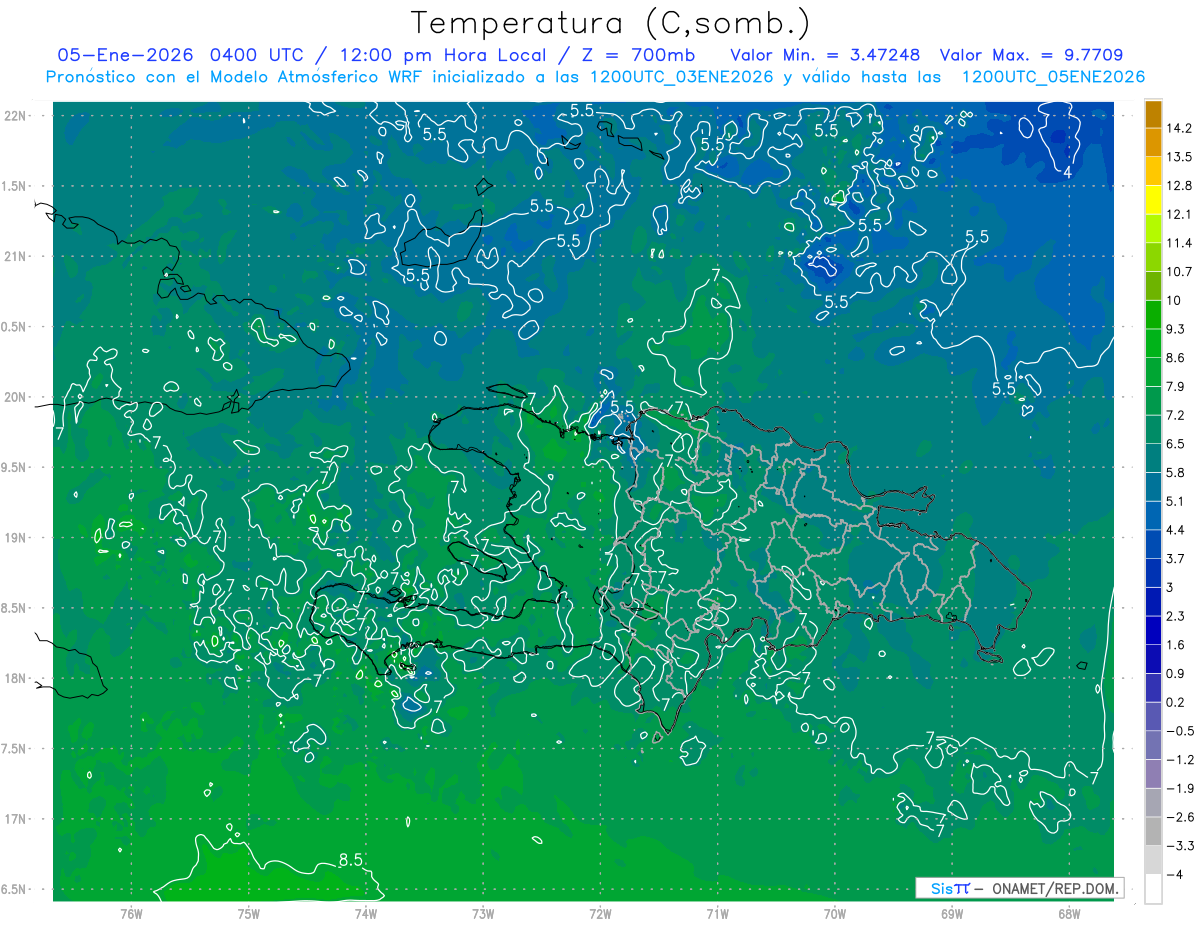Click the blue "Sis" logo text
Viewport: 1200px width, 927px height.
[942, 888]
